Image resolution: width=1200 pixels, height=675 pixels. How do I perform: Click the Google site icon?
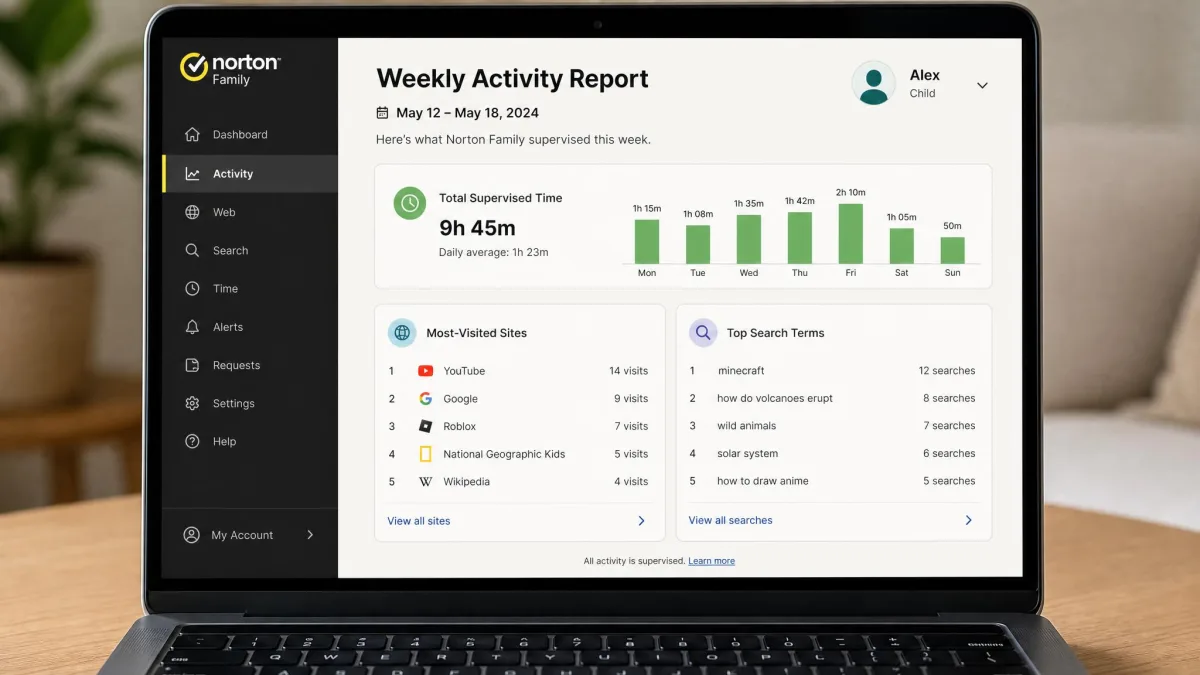tap(425, 398)
